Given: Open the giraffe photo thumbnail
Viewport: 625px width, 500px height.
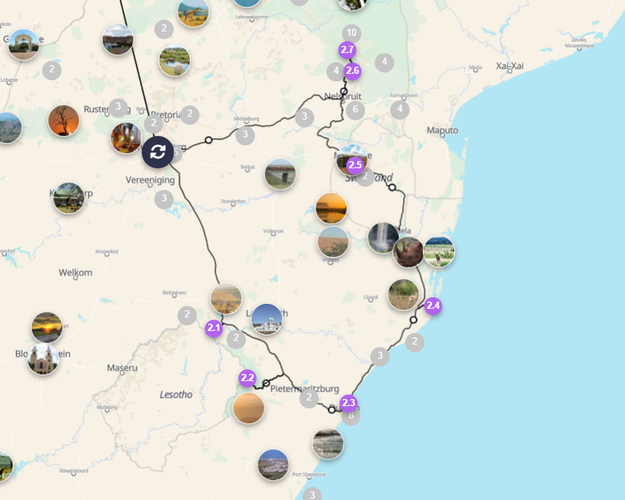Looking at the screenshot, I should pyautogui.click(x=193, y=12).
